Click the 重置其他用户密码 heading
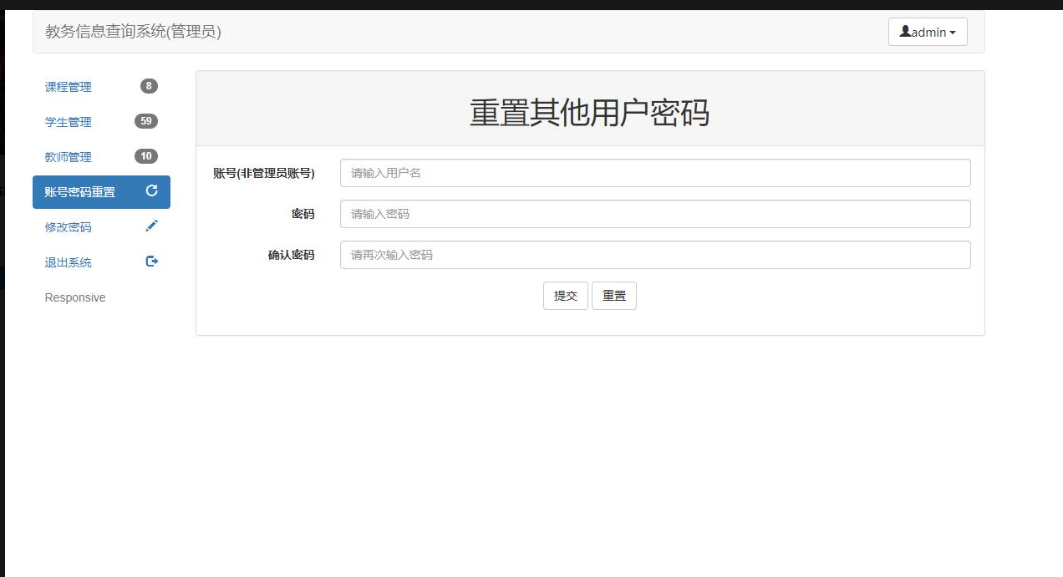The height and width of the screenshot is (577, 1063). coord(590,113)
